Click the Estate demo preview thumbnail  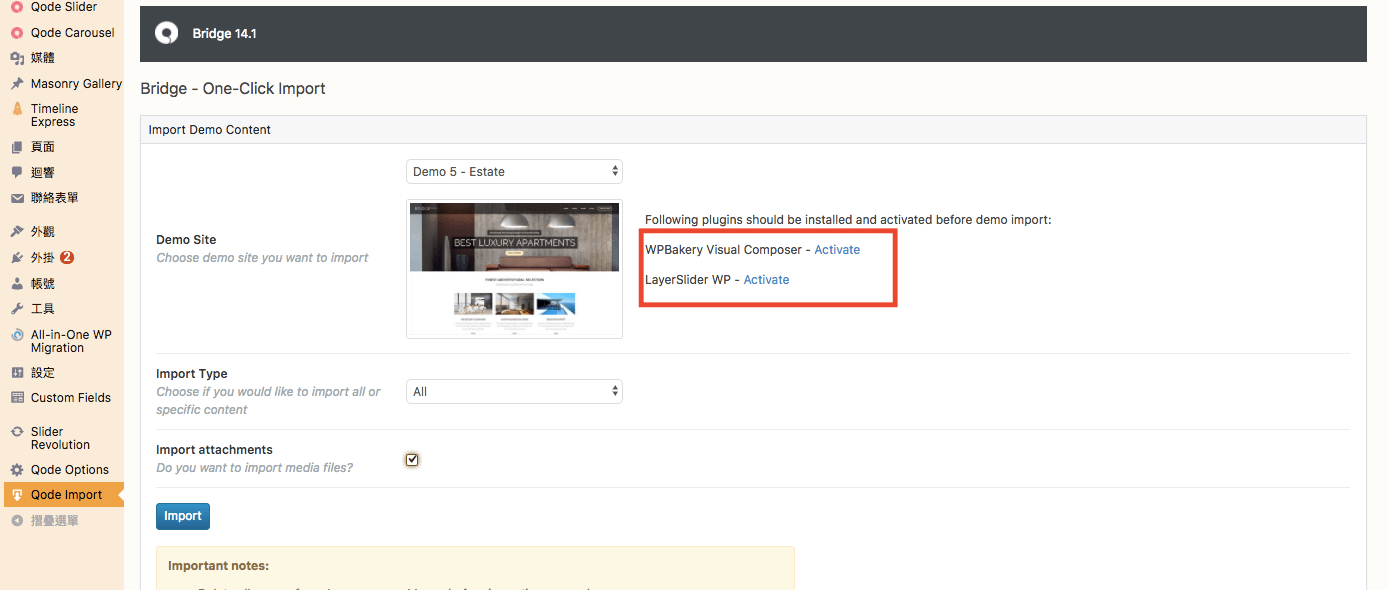514,269
